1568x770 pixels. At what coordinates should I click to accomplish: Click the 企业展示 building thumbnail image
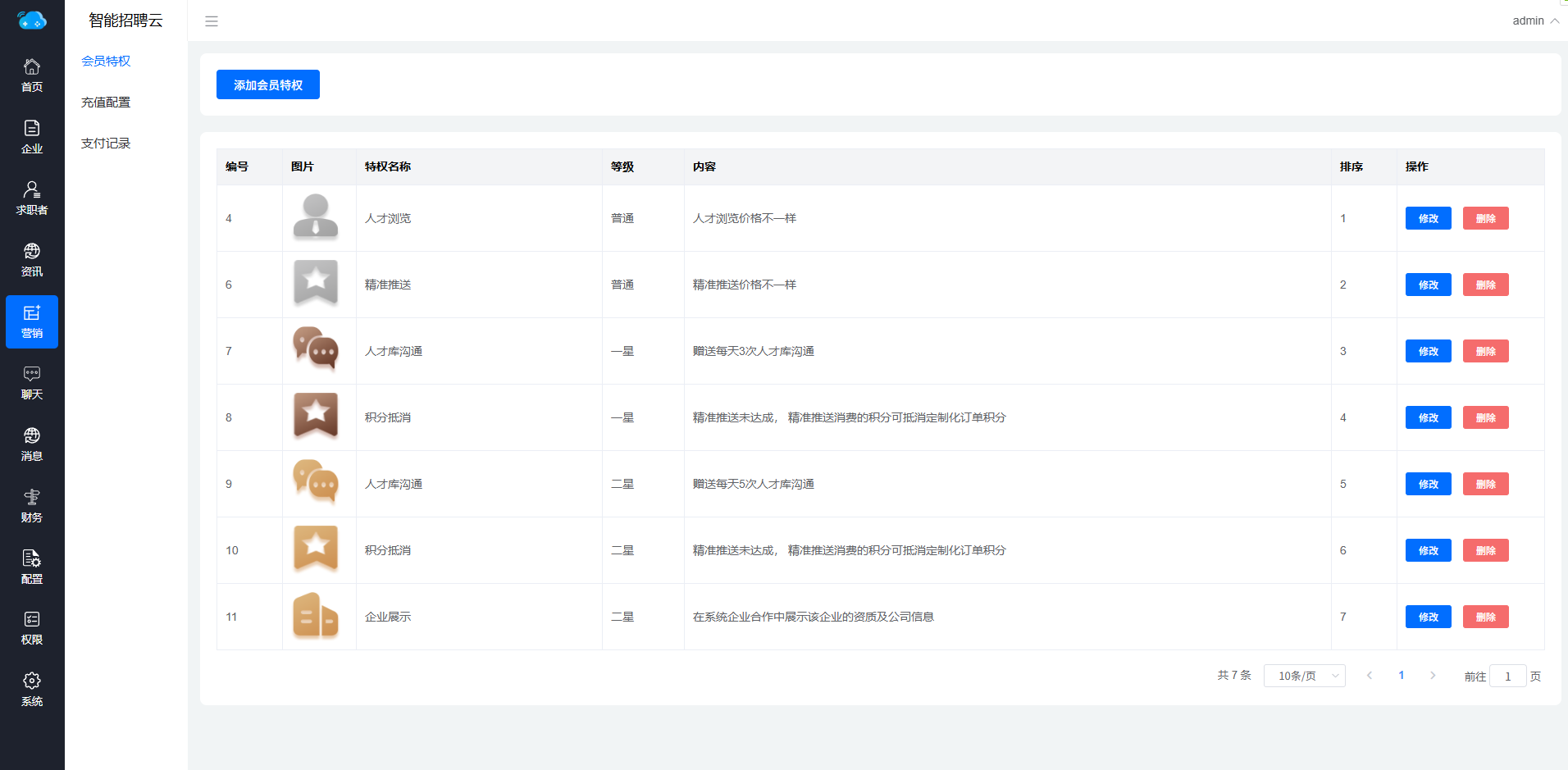316,616
